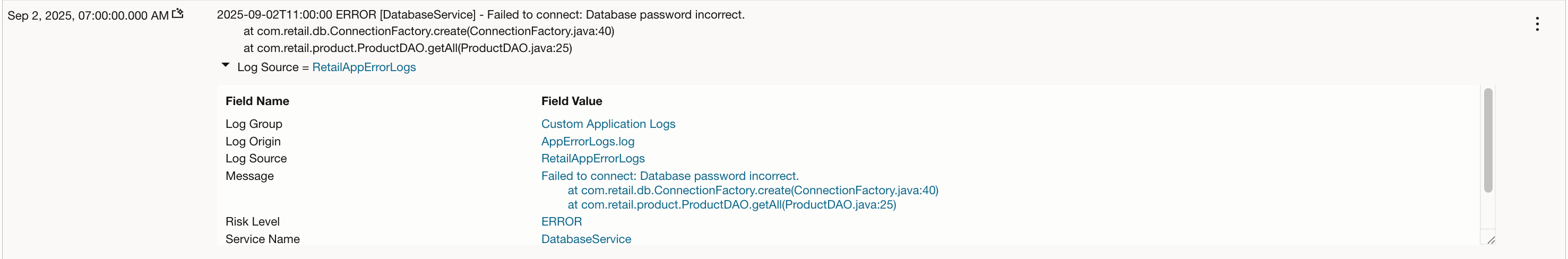Select the ERROR risk level value

pos(561,222)
